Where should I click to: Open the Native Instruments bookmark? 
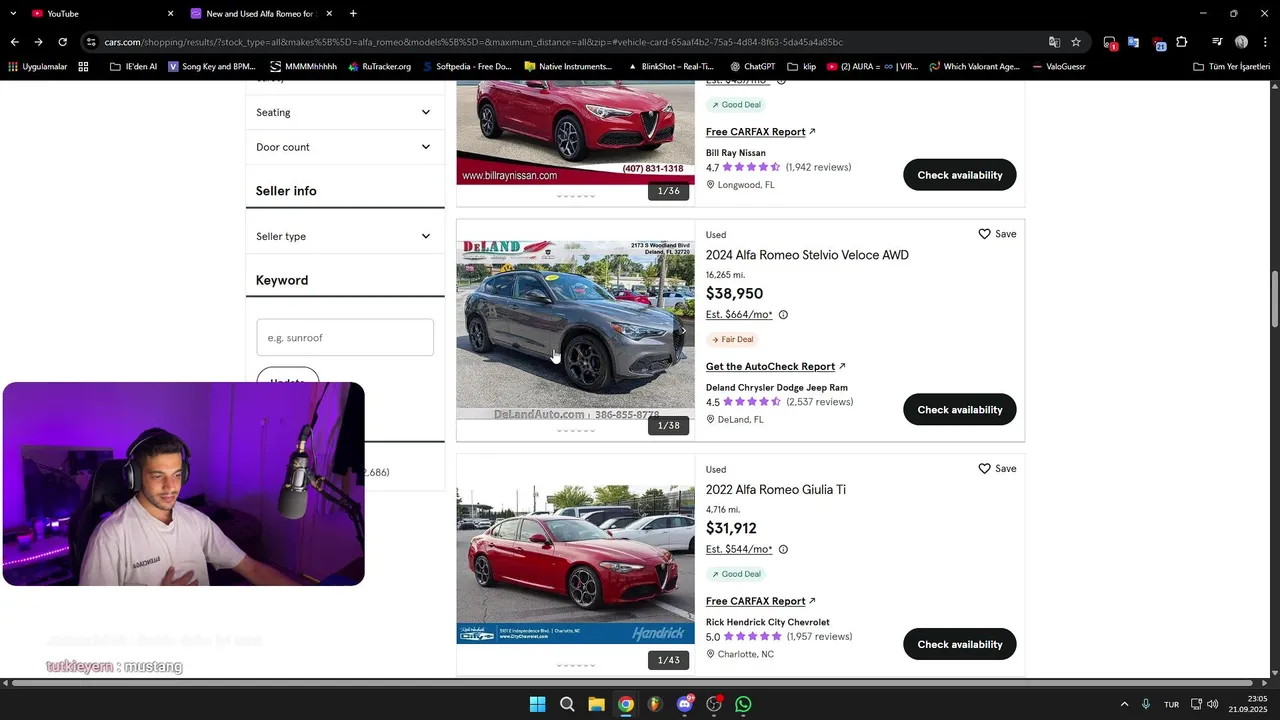[x=567, y=67]
